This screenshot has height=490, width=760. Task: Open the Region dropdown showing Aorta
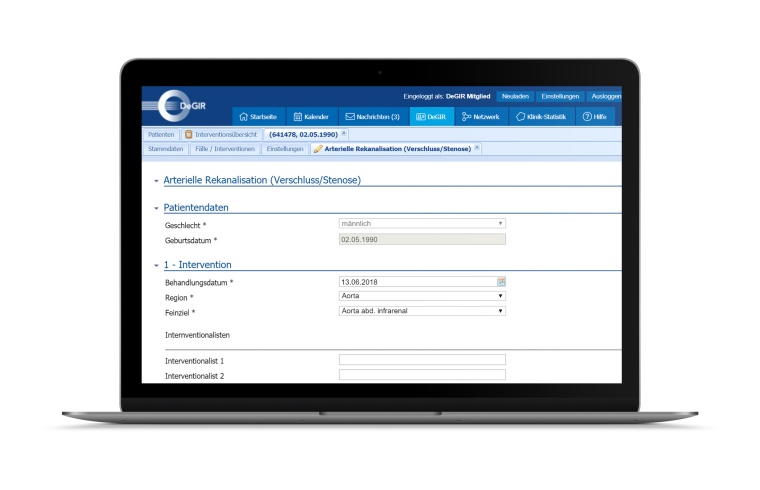pos(422,296)
